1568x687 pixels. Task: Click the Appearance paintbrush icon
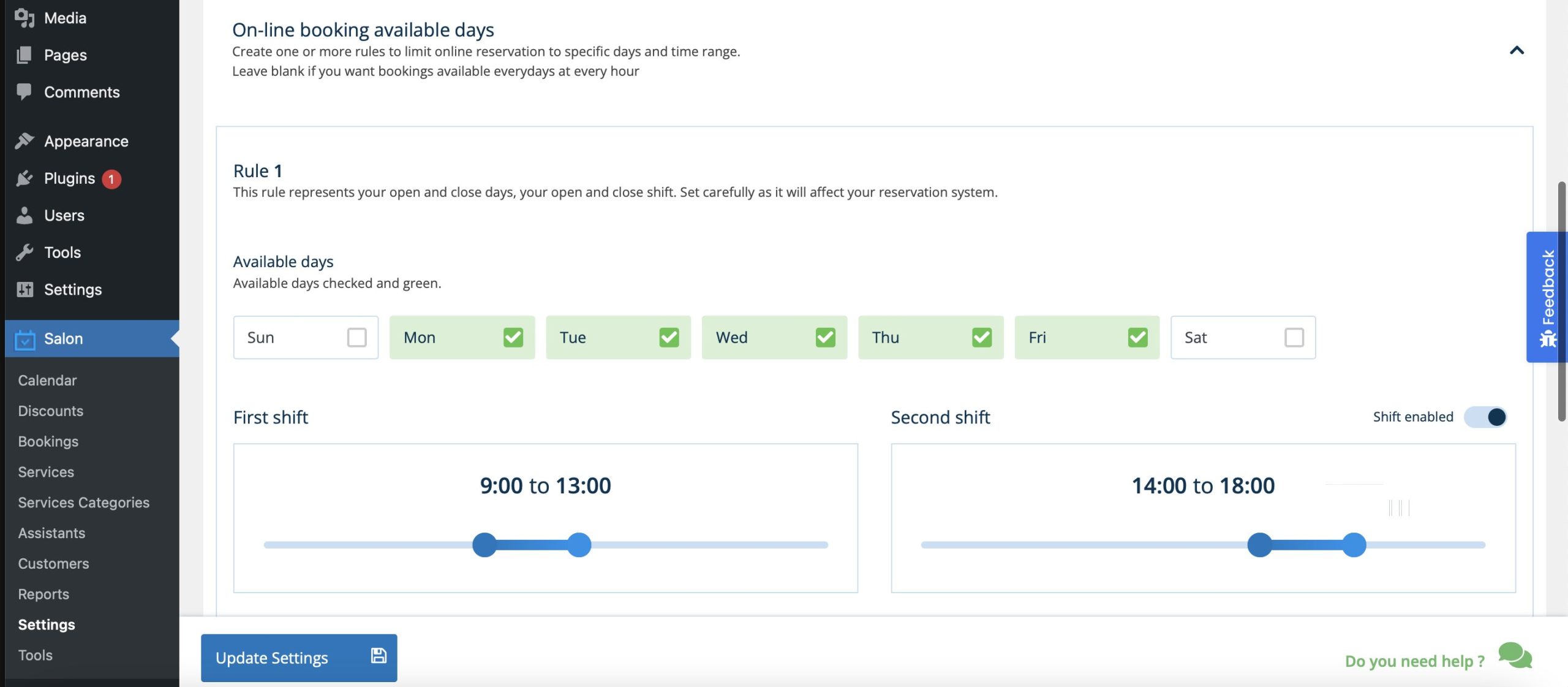pos(24,141)
